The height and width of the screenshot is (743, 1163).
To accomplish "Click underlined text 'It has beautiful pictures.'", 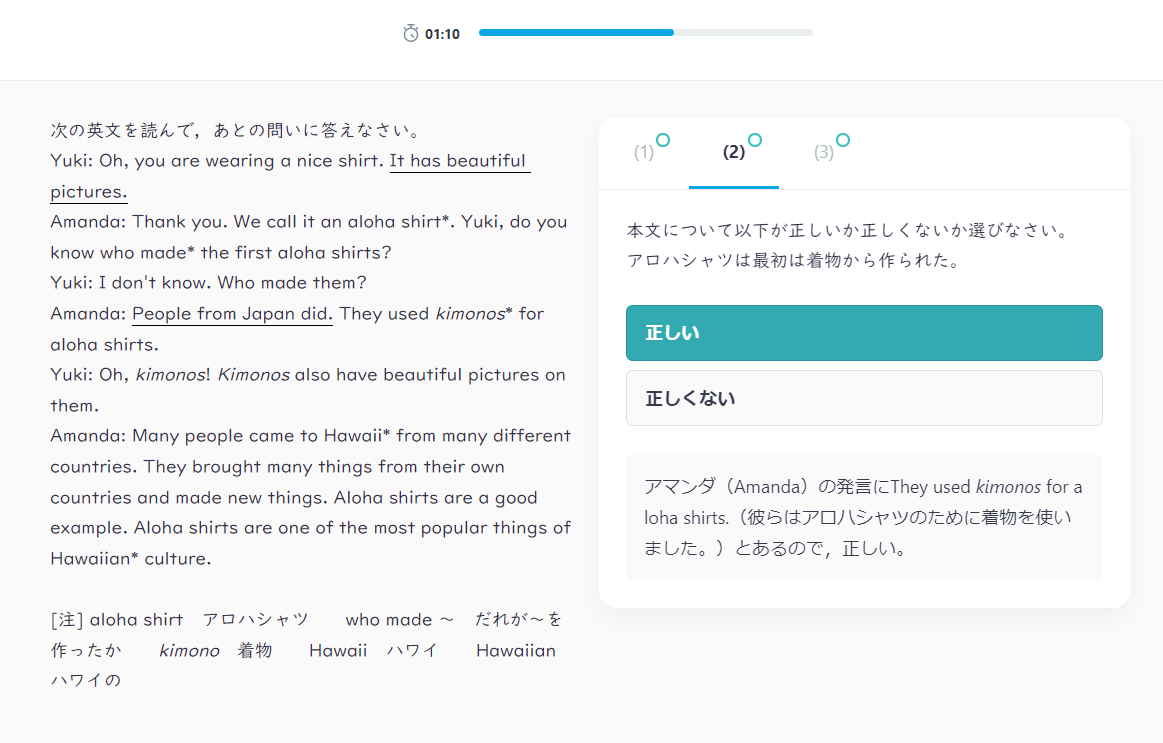I will [458, 162].
